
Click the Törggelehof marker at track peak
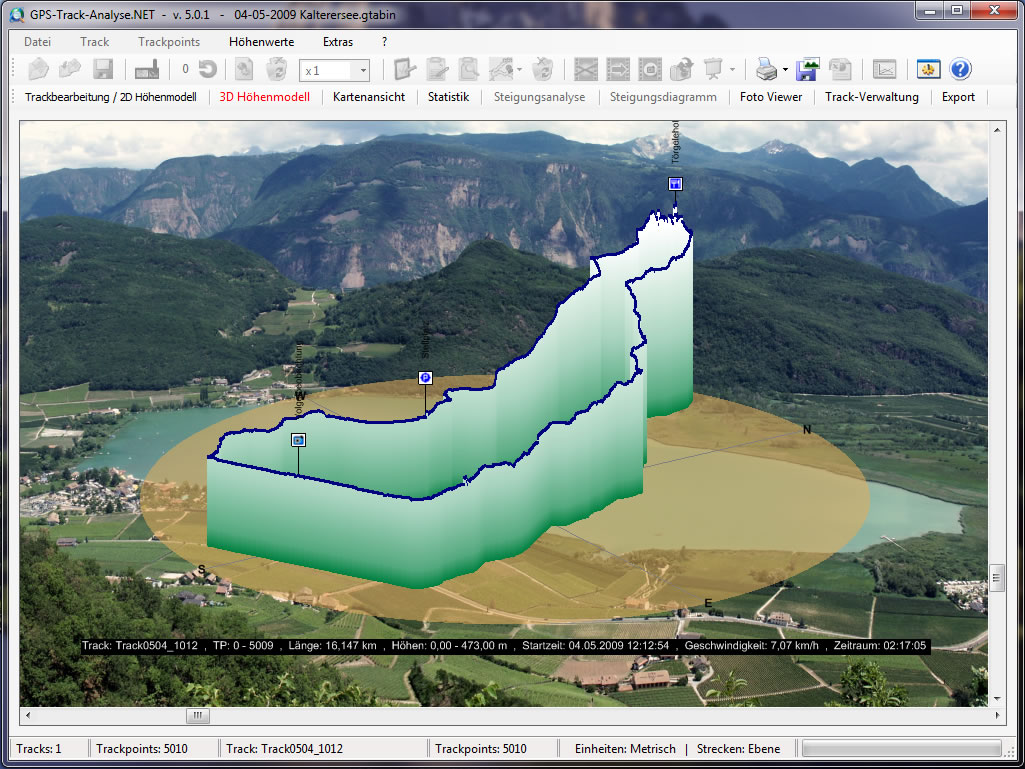[x=676, y=184]
